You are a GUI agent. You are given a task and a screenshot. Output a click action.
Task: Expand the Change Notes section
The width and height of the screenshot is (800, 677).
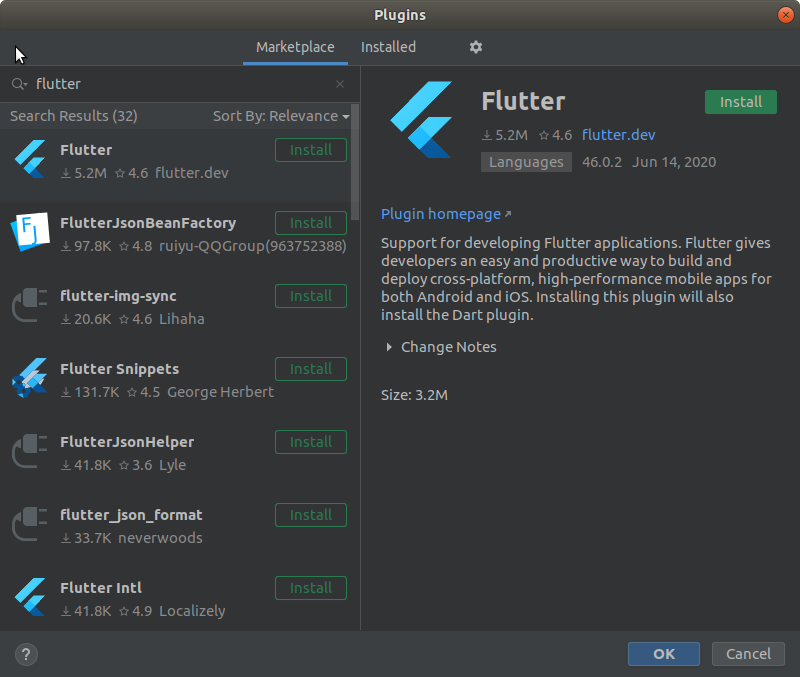(439, 347)
